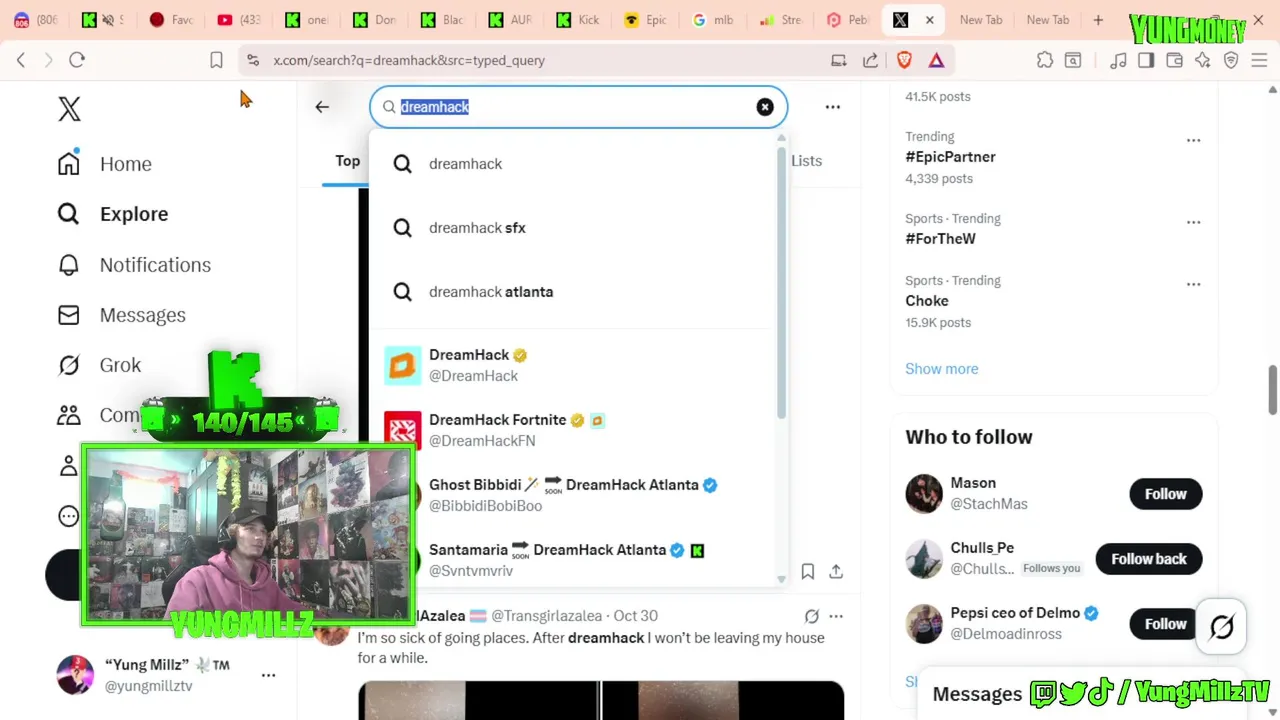Viewport: 1280px width, 720px height.
Task: Switch to the Lists tab
Action: click(806, 161)
